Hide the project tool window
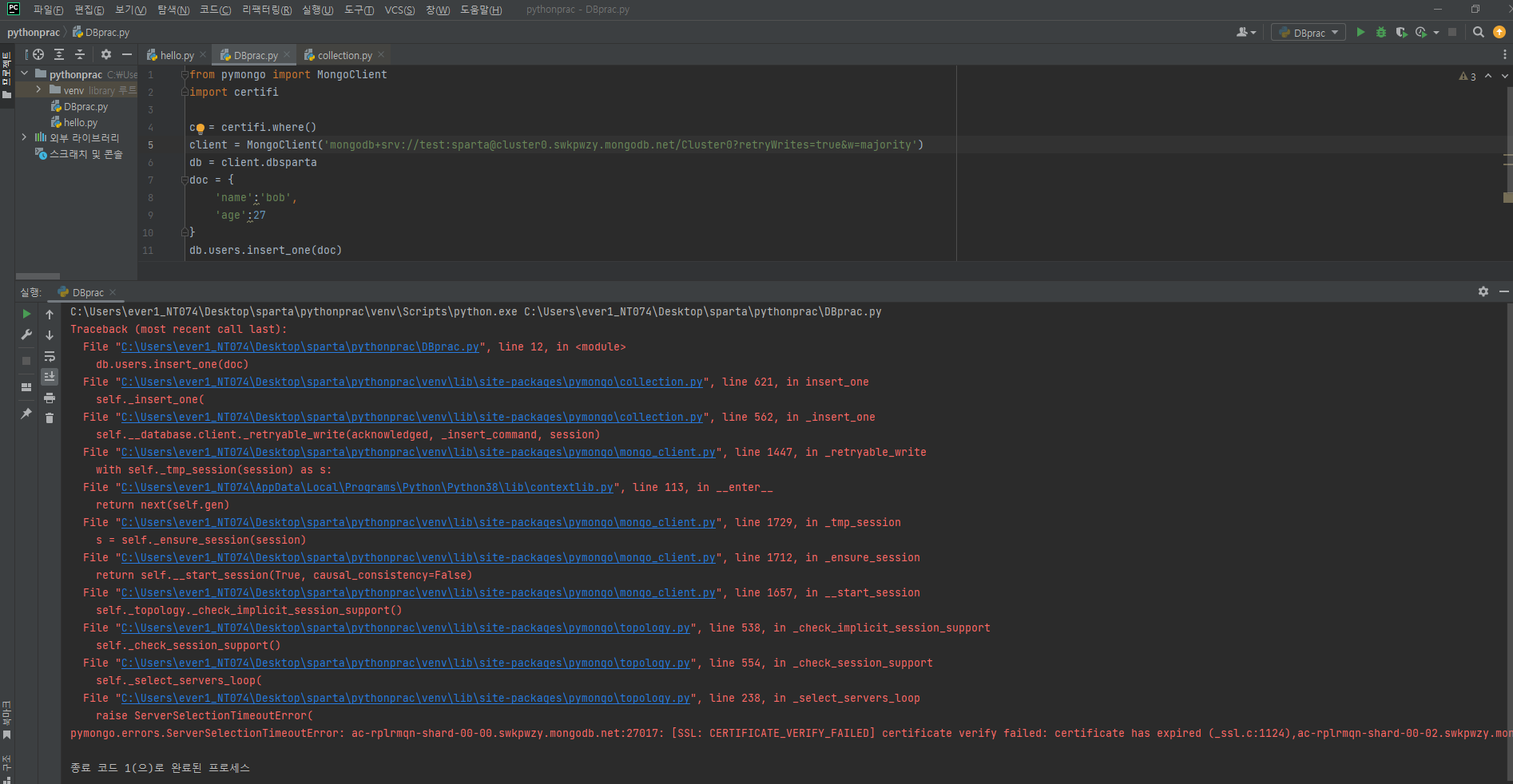The height and width of the screenshot is (784, 1513). point(127,54)
